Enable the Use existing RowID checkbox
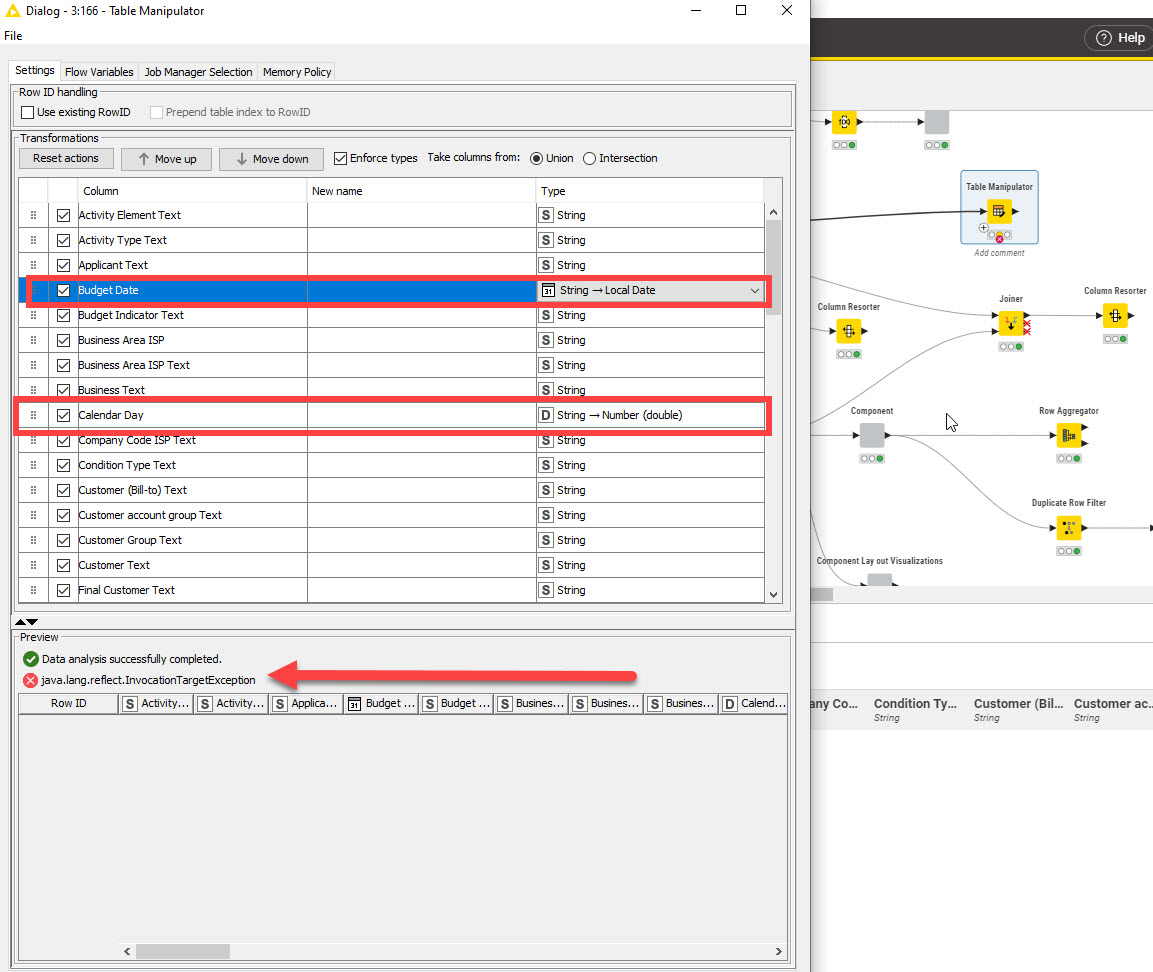 [x=28, y=112]
